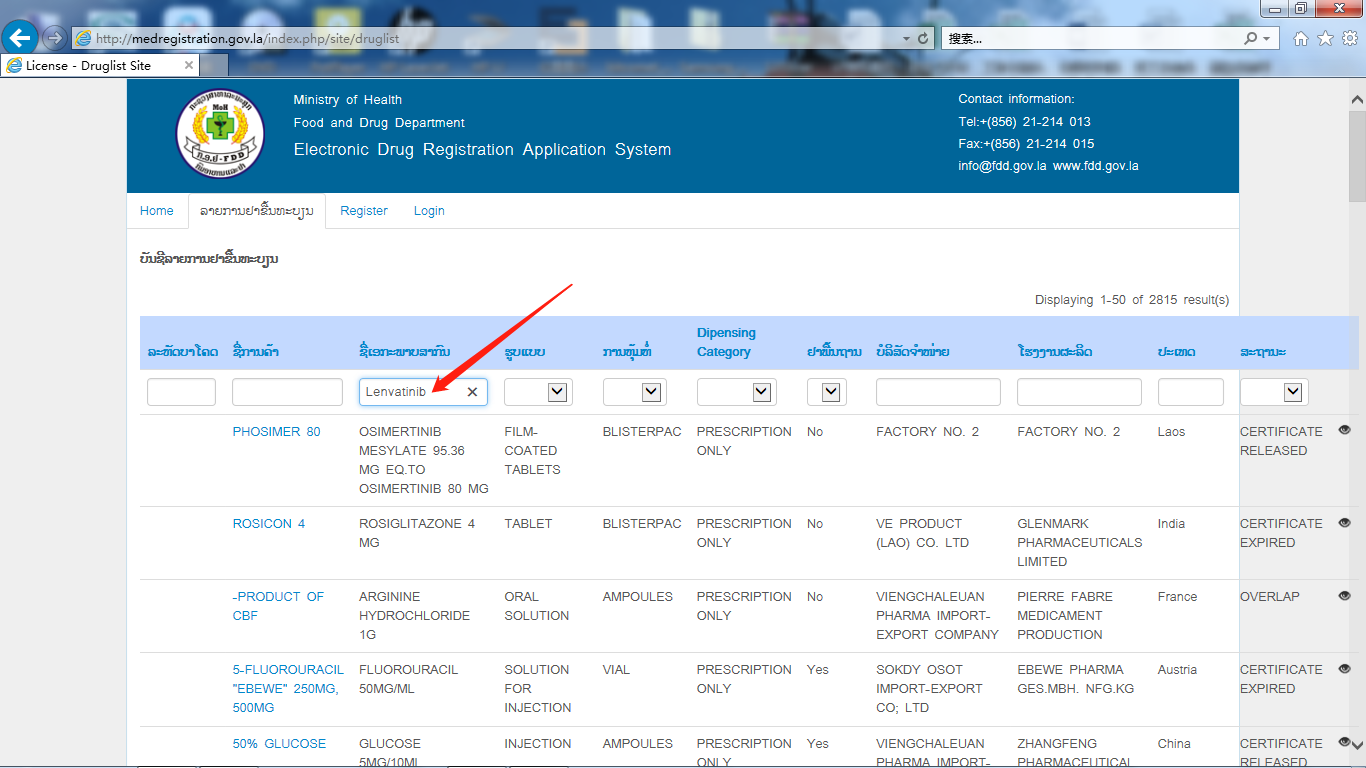This screenshot has height=768, width=1366.
Task: Click the browser back arrow button
Action: tap(21, 38)
